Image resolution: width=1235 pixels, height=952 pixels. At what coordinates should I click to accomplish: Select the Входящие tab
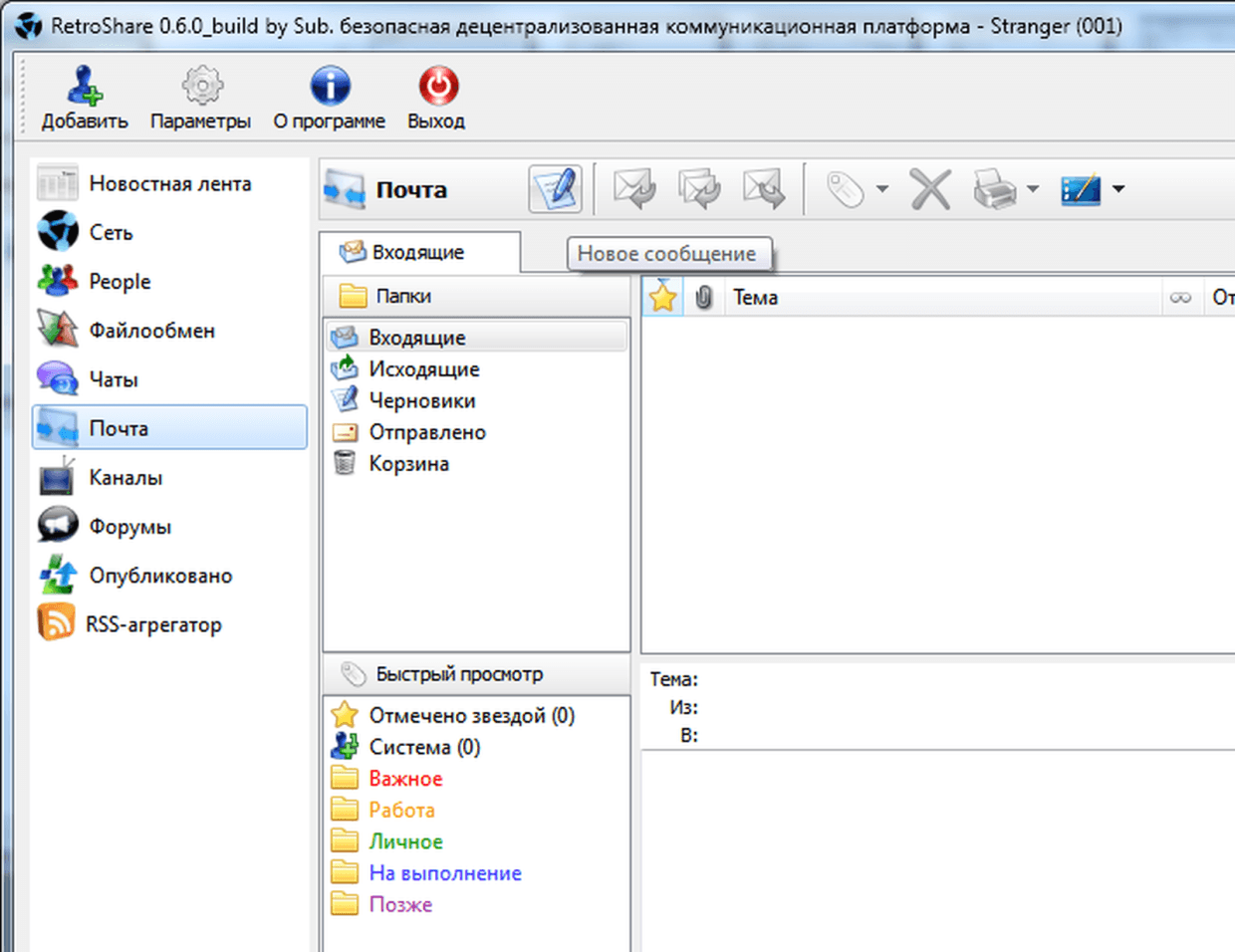(418, 252)
